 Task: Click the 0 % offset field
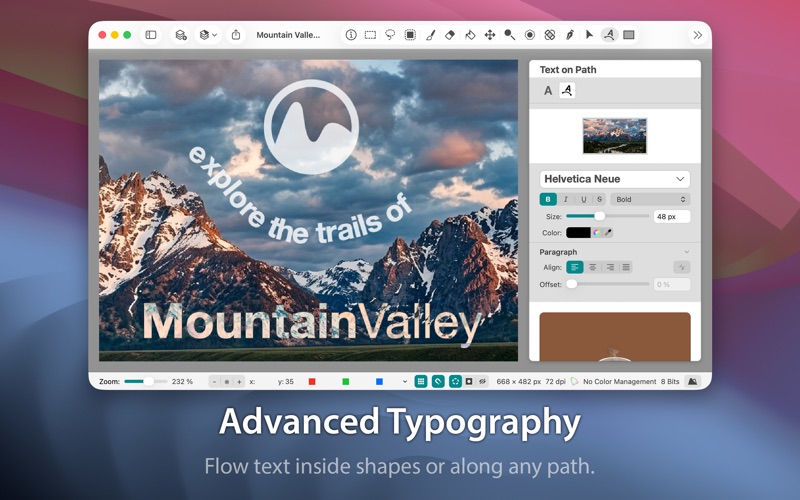pyautogui.click(x=672, y=284)
